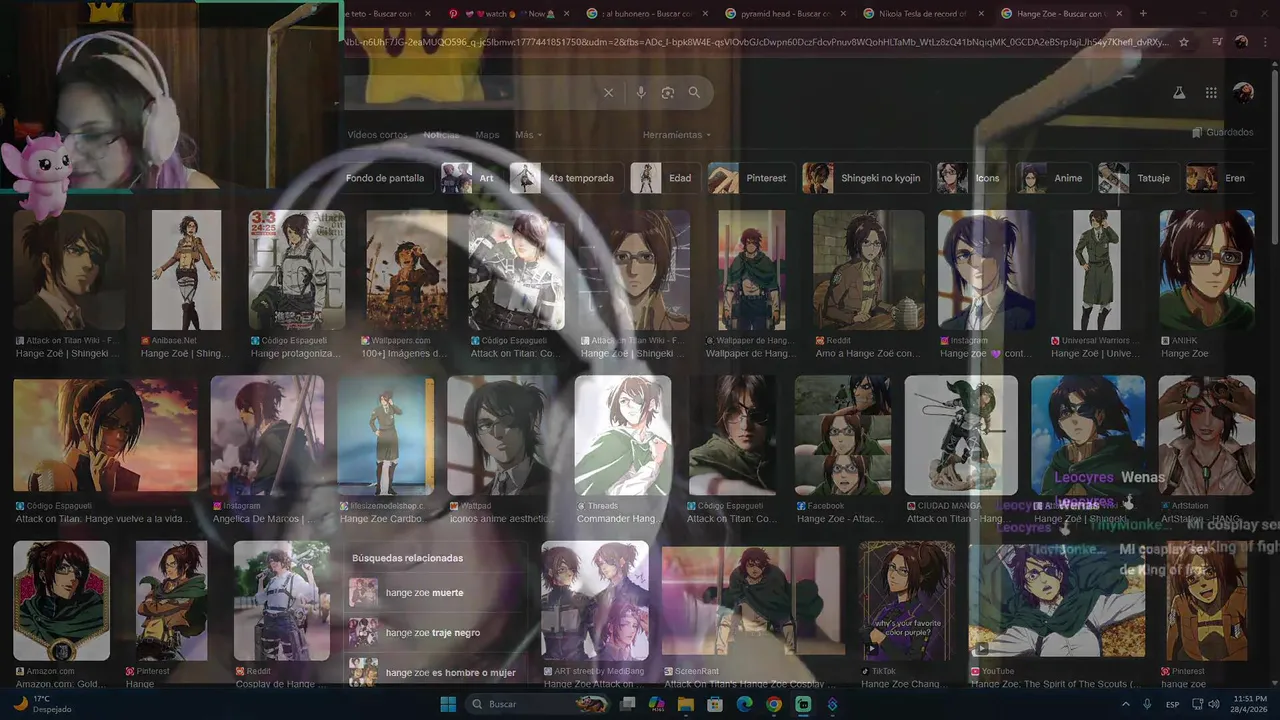1280x720 pixels.
Task: Open Guardados saved items
Action: [x=1223, y=132]
